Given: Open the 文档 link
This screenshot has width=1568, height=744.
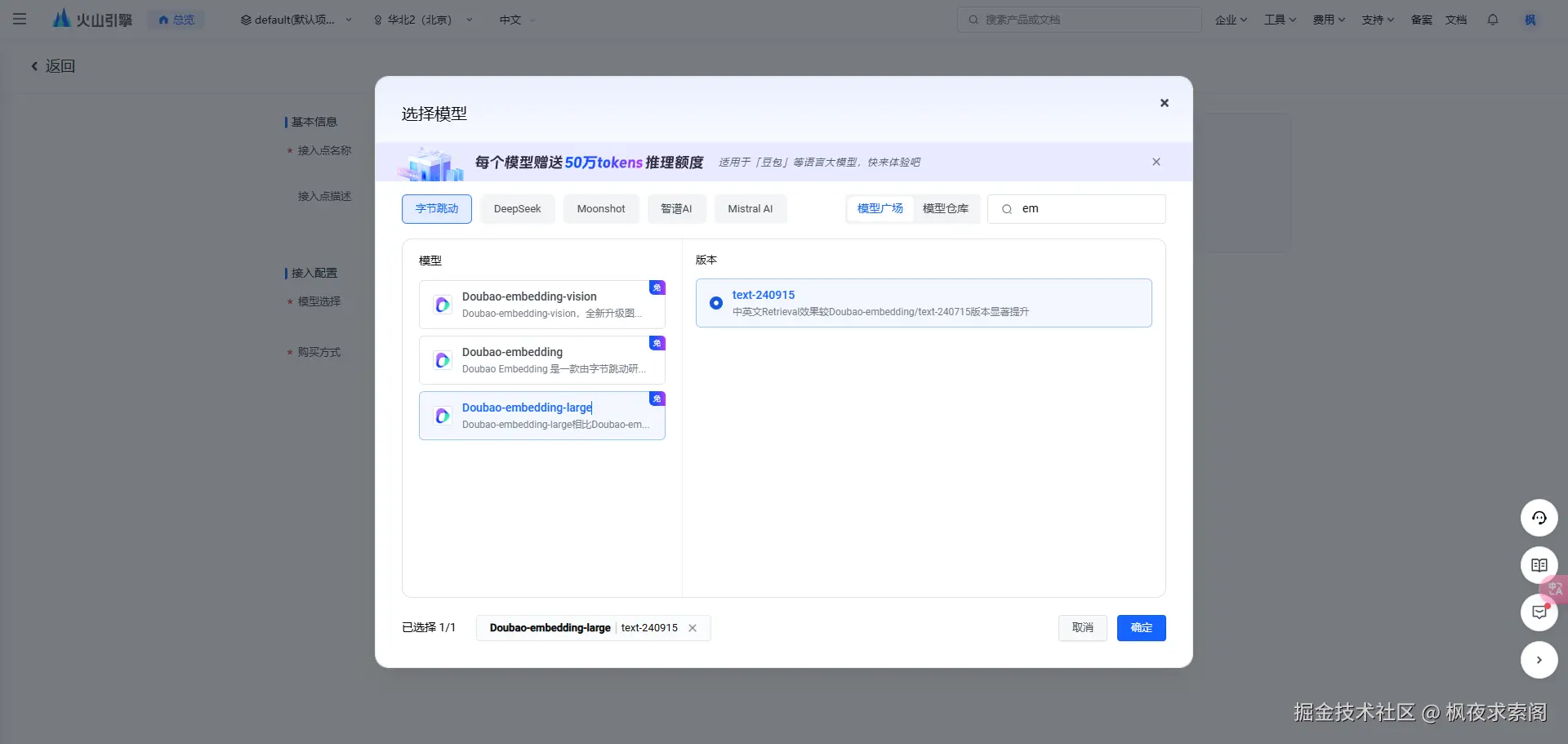Looking at the screenshot, I should tap(1456, 20).
